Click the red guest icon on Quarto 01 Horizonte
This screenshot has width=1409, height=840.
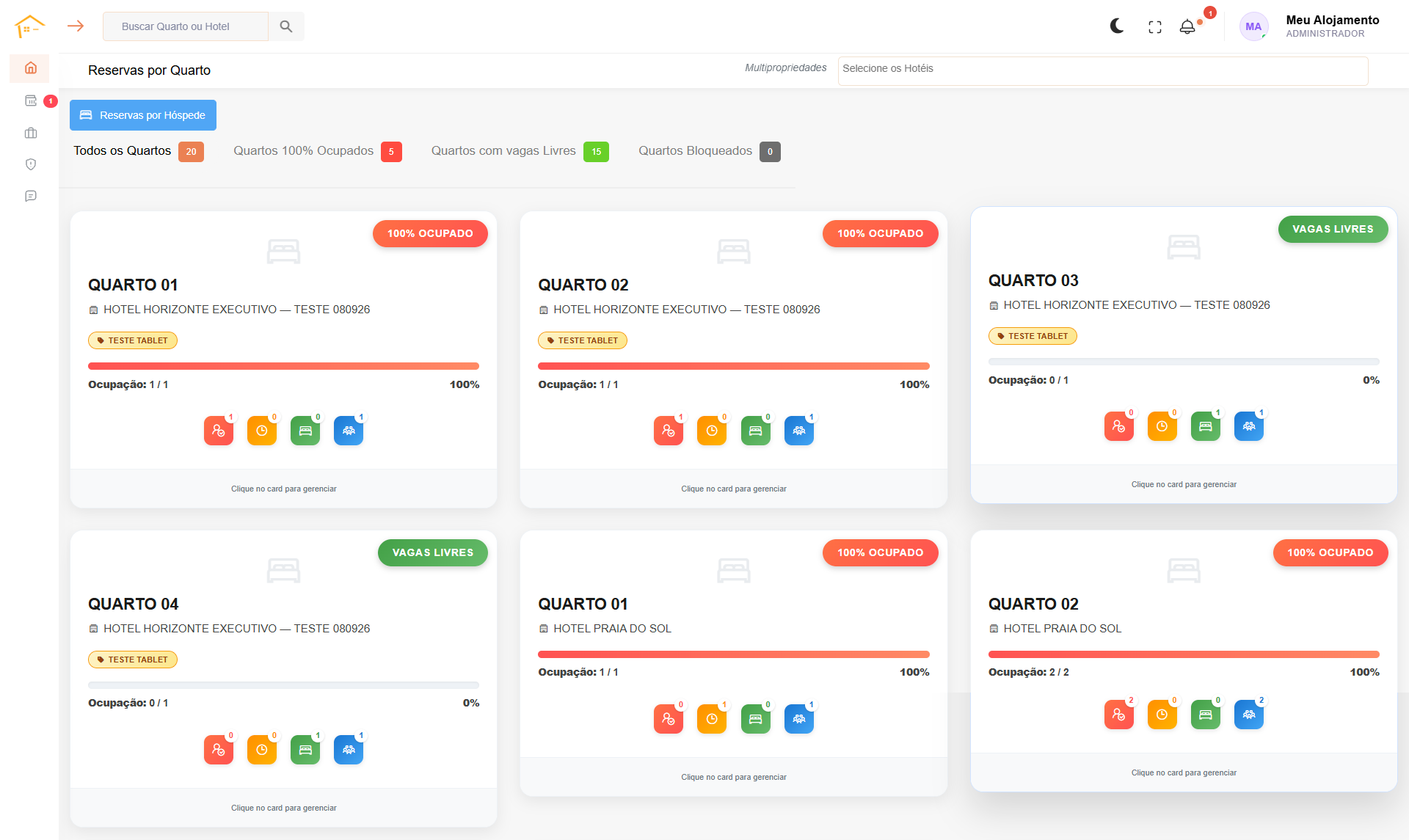[x=219, y=431]
